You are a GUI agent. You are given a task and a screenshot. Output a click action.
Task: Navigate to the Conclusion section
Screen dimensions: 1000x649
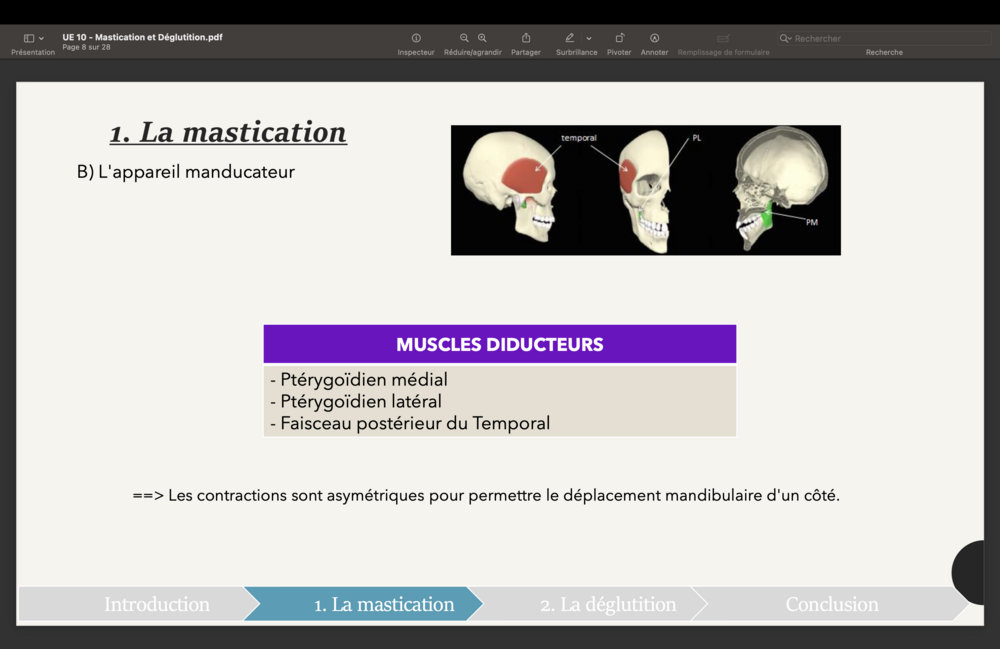(830, 604)
